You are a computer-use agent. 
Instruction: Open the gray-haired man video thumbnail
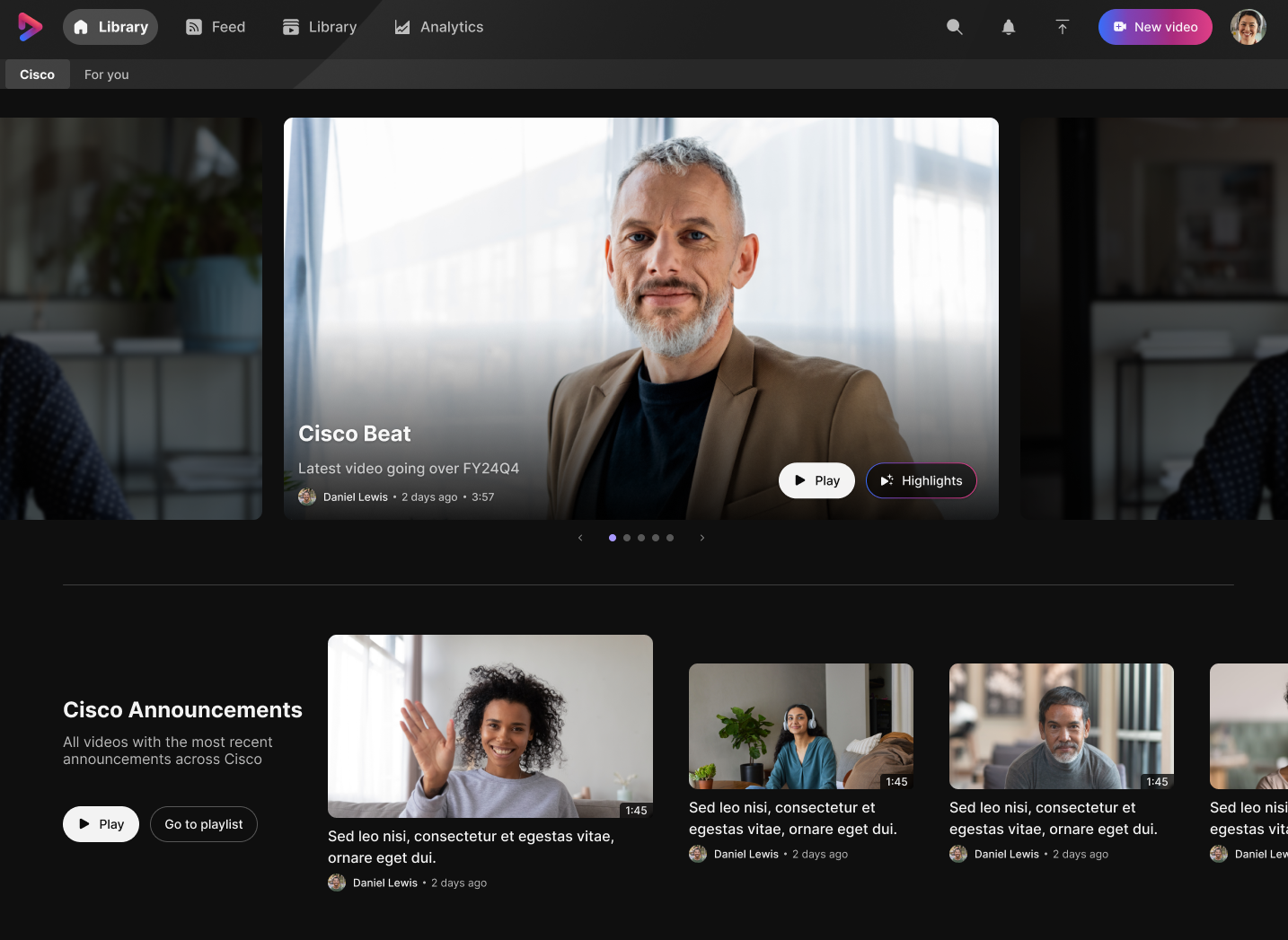pos(1062,726)
